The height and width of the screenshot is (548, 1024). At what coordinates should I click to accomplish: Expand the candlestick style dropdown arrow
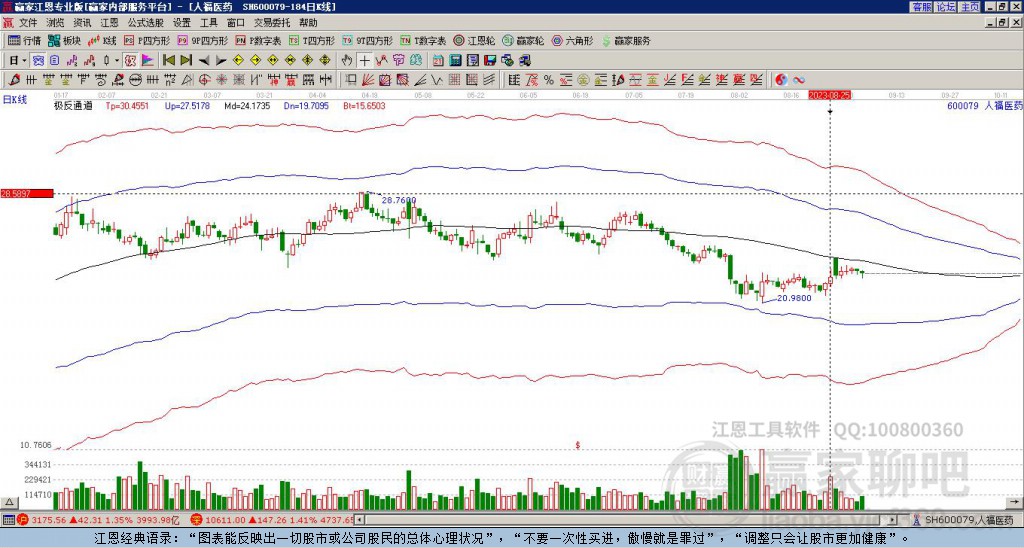pos(117,61)
